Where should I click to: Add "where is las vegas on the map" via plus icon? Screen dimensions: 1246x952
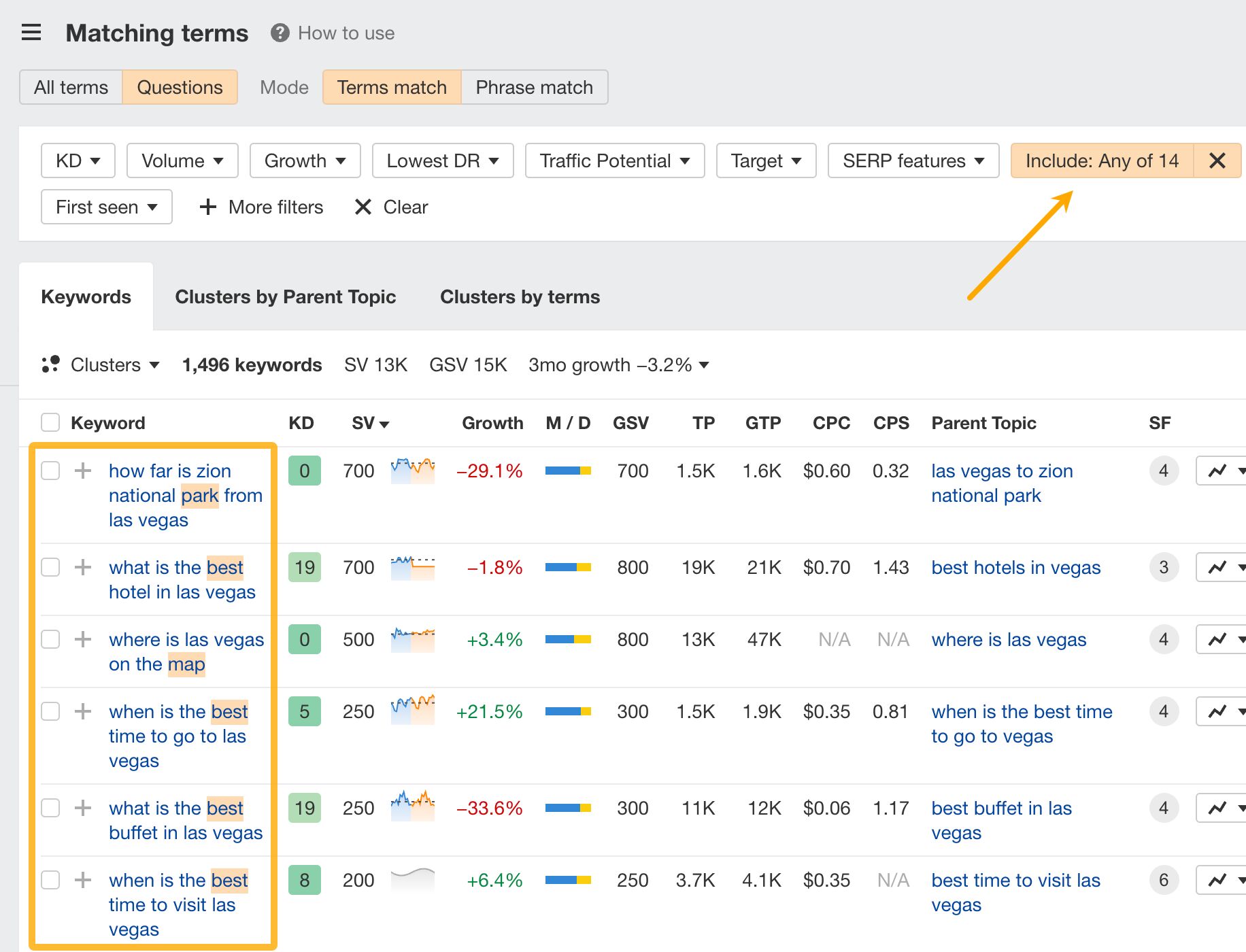(82, 639)
